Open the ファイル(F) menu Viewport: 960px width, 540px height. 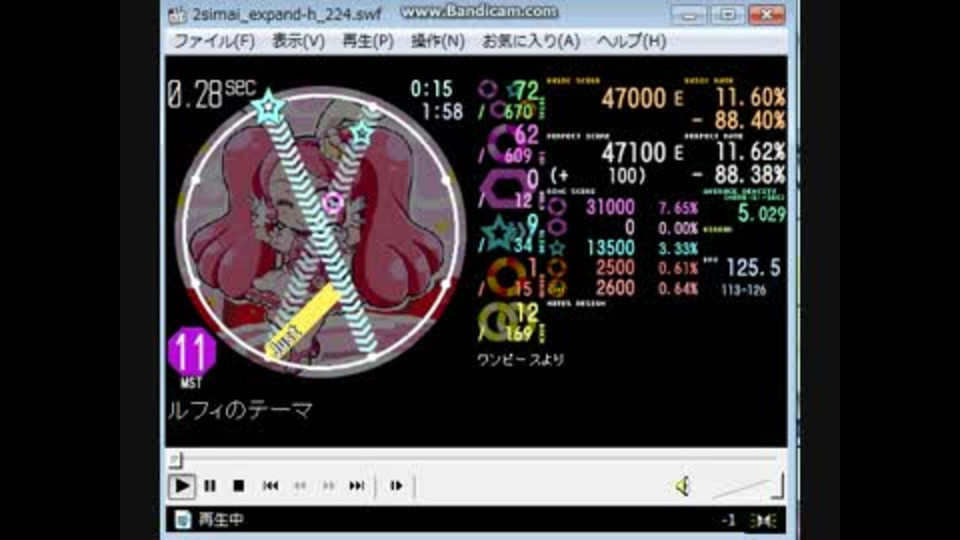214,41
